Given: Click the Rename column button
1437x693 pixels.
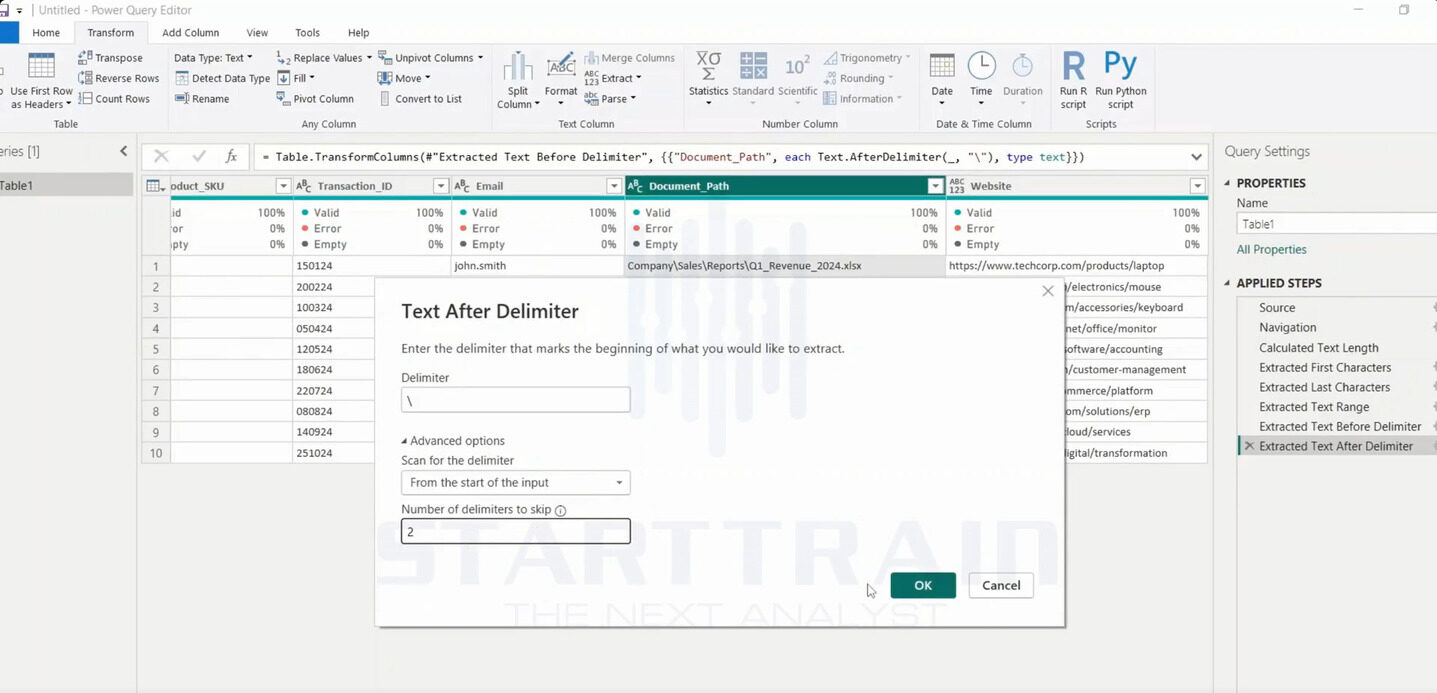Looking at the screenshot, I should pos(202,99).
